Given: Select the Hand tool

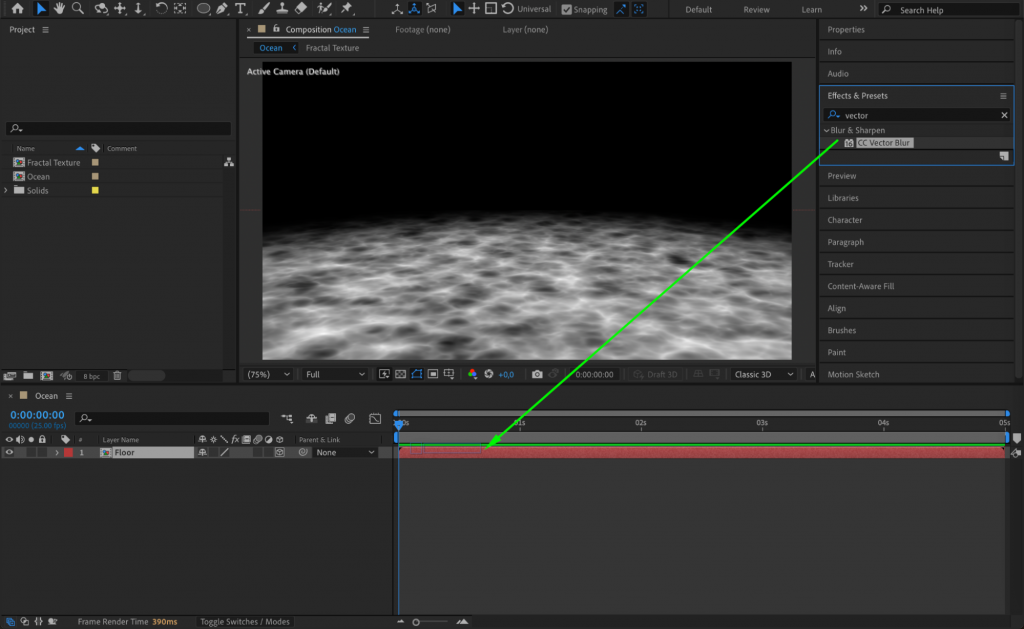Looking at the screenshot, I should coord(59,9).
